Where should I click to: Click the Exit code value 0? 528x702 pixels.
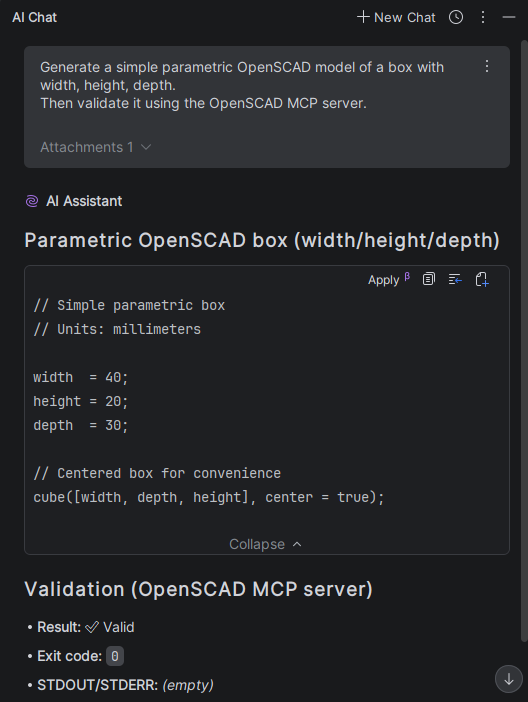click(x=115, y=656)
